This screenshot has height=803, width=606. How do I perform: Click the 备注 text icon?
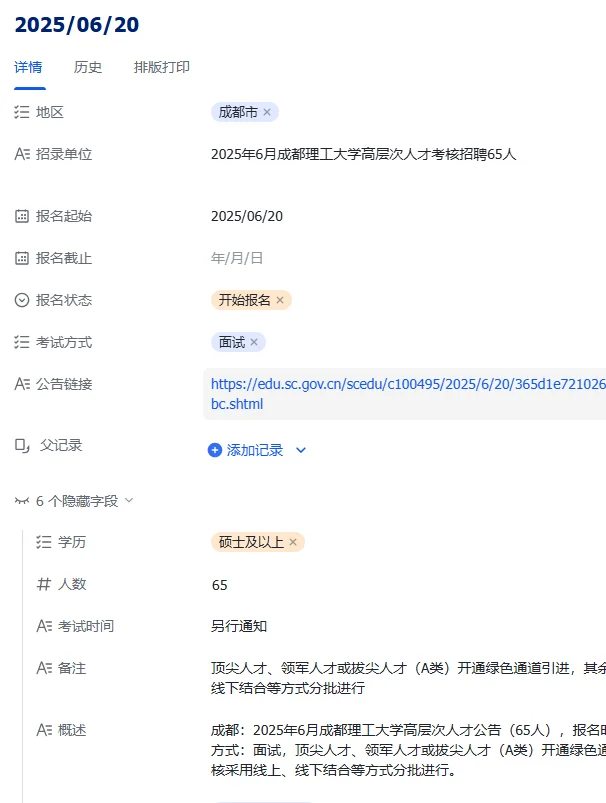[44, 668]
